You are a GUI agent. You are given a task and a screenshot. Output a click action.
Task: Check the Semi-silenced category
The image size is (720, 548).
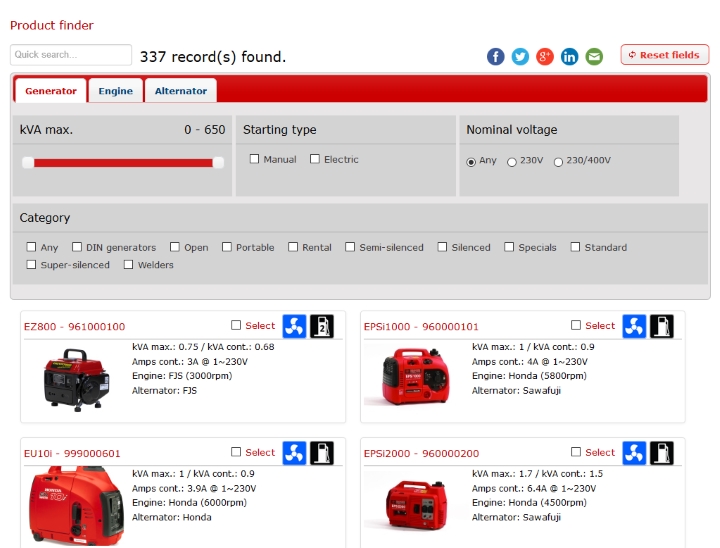click(x=350, y=247)
